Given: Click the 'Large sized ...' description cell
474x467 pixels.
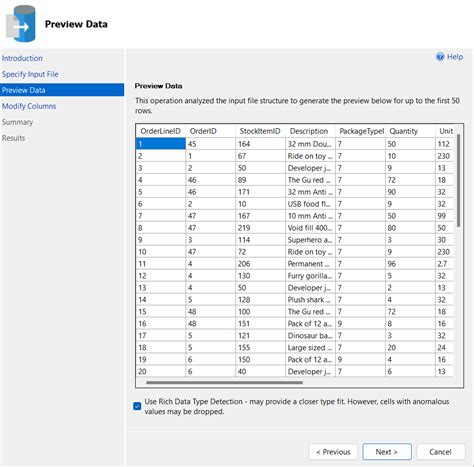Looking at the screenshot, I should [x=310, y=348].
